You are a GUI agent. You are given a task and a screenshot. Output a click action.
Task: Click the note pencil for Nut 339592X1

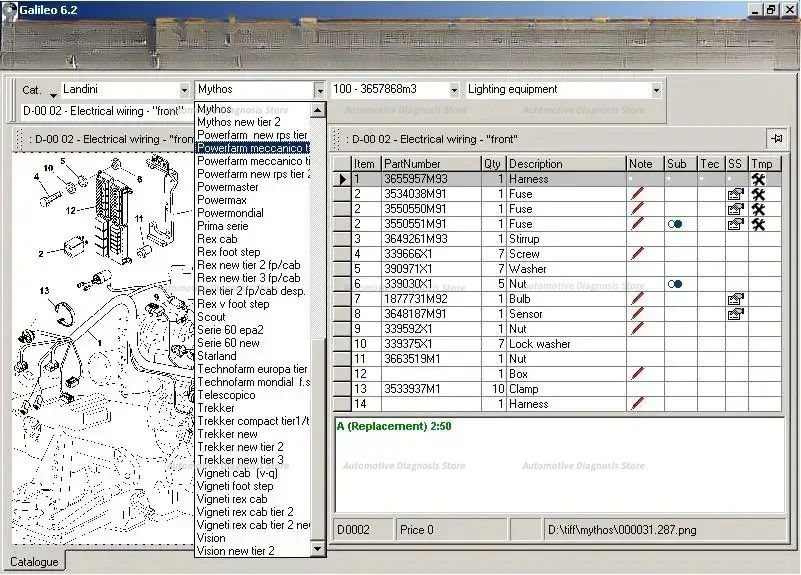tap(637, 329)
